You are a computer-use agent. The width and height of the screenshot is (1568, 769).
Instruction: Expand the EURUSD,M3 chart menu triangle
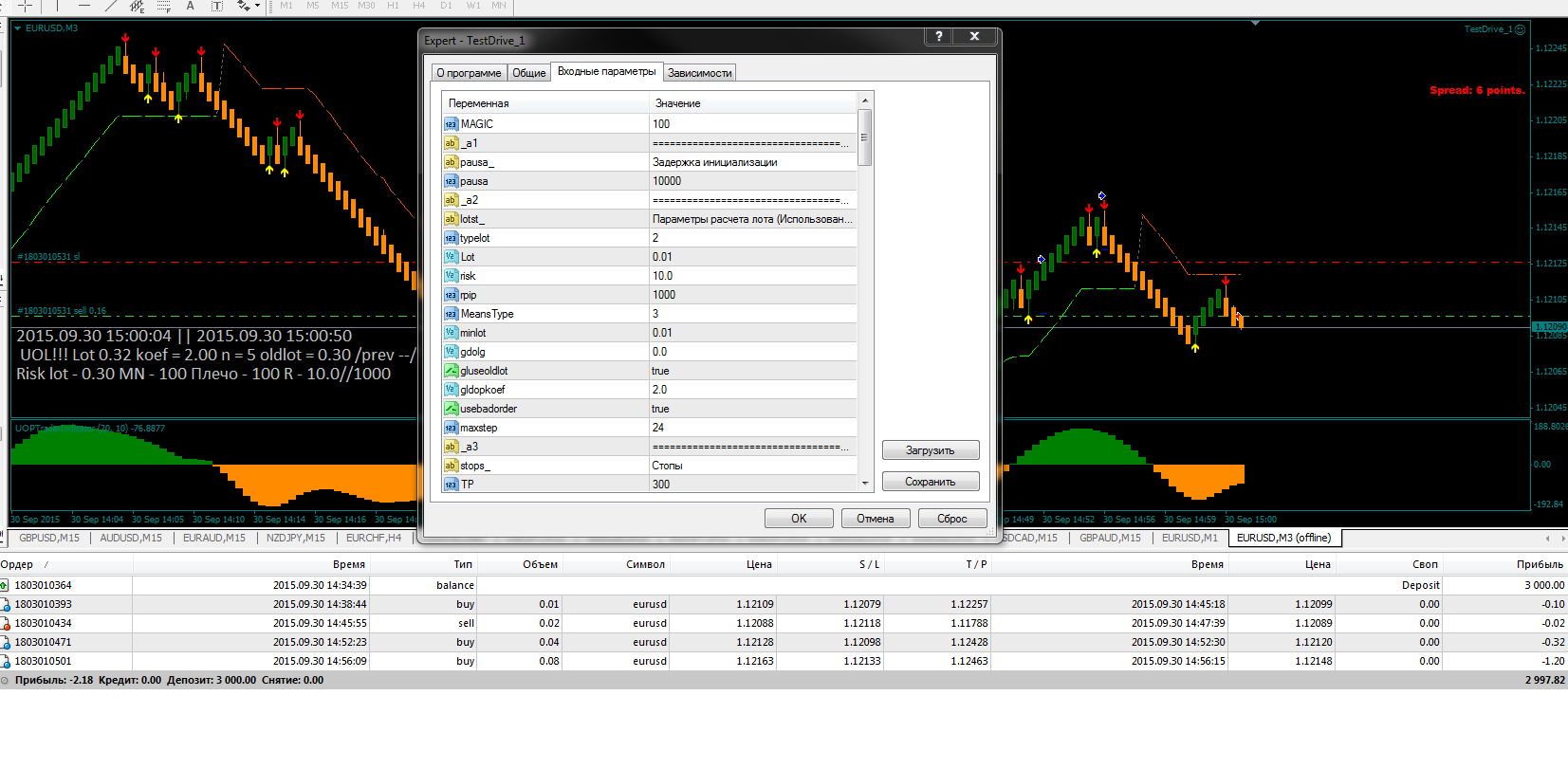pos(17,28)
